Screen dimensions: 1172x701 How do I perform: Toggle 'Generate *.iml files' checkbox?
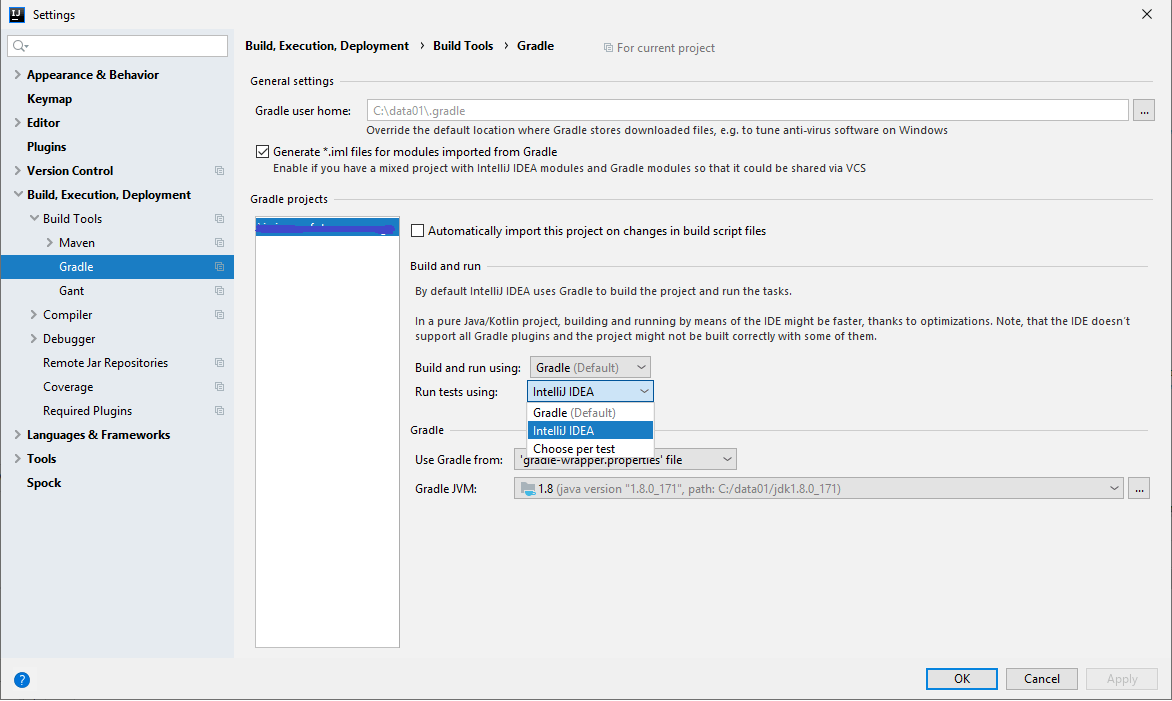262,152
